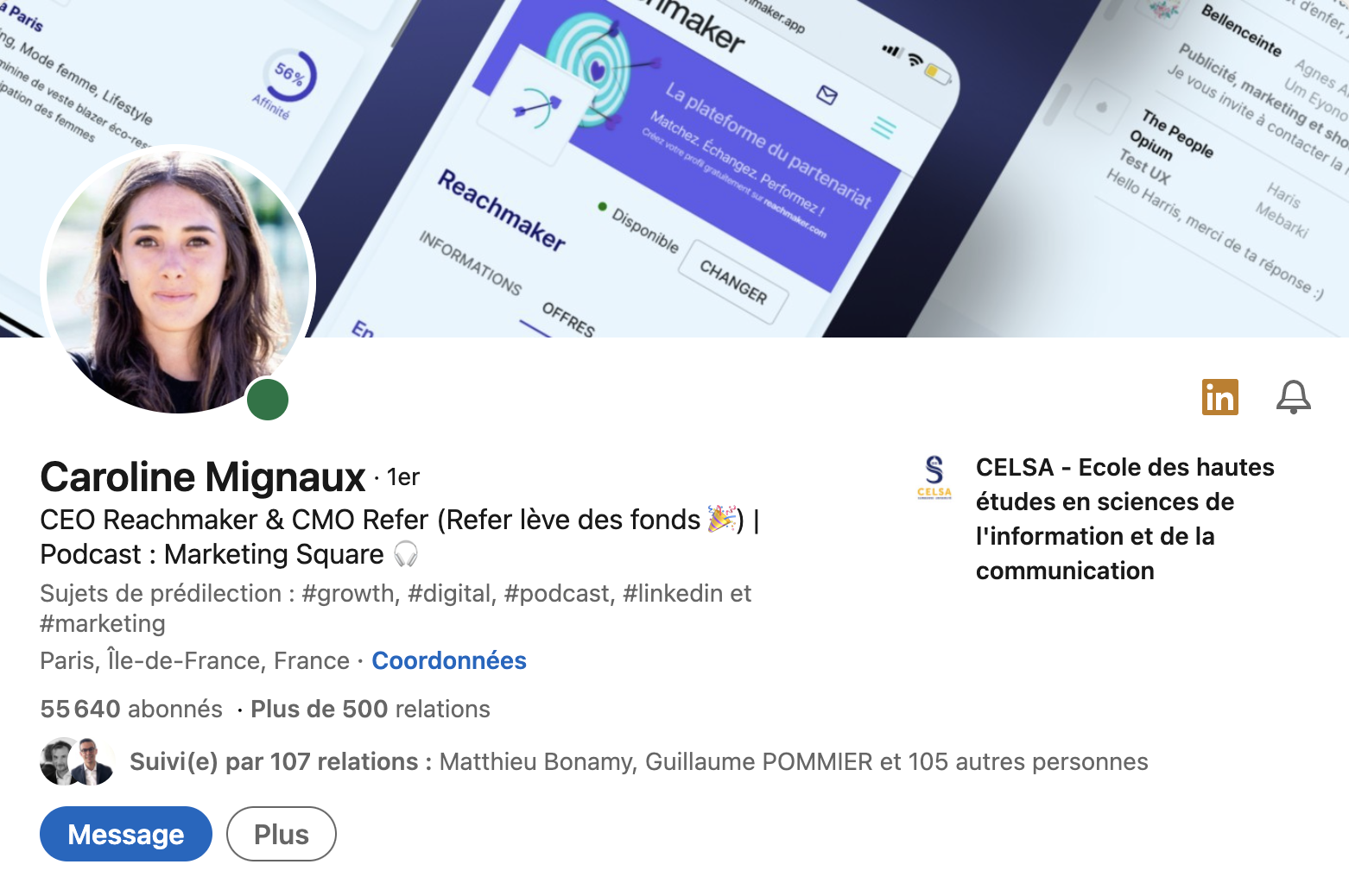Click the LinkedIn logo icon

[x=1219, y=397]
